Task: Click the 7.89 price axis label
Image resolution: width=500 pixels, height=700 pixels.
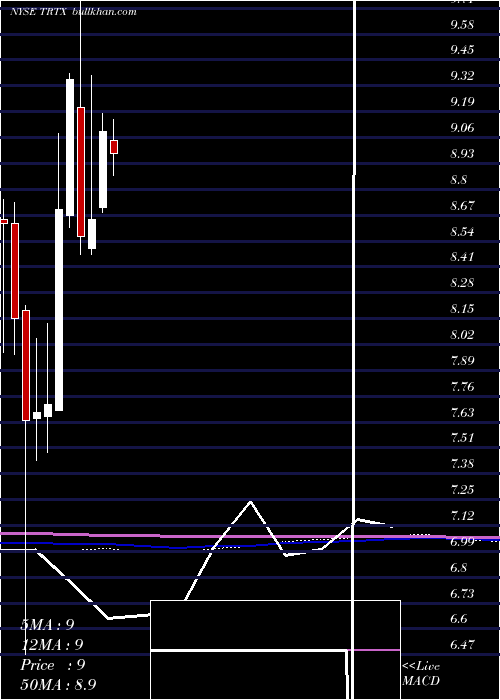Action: [462, 361]
